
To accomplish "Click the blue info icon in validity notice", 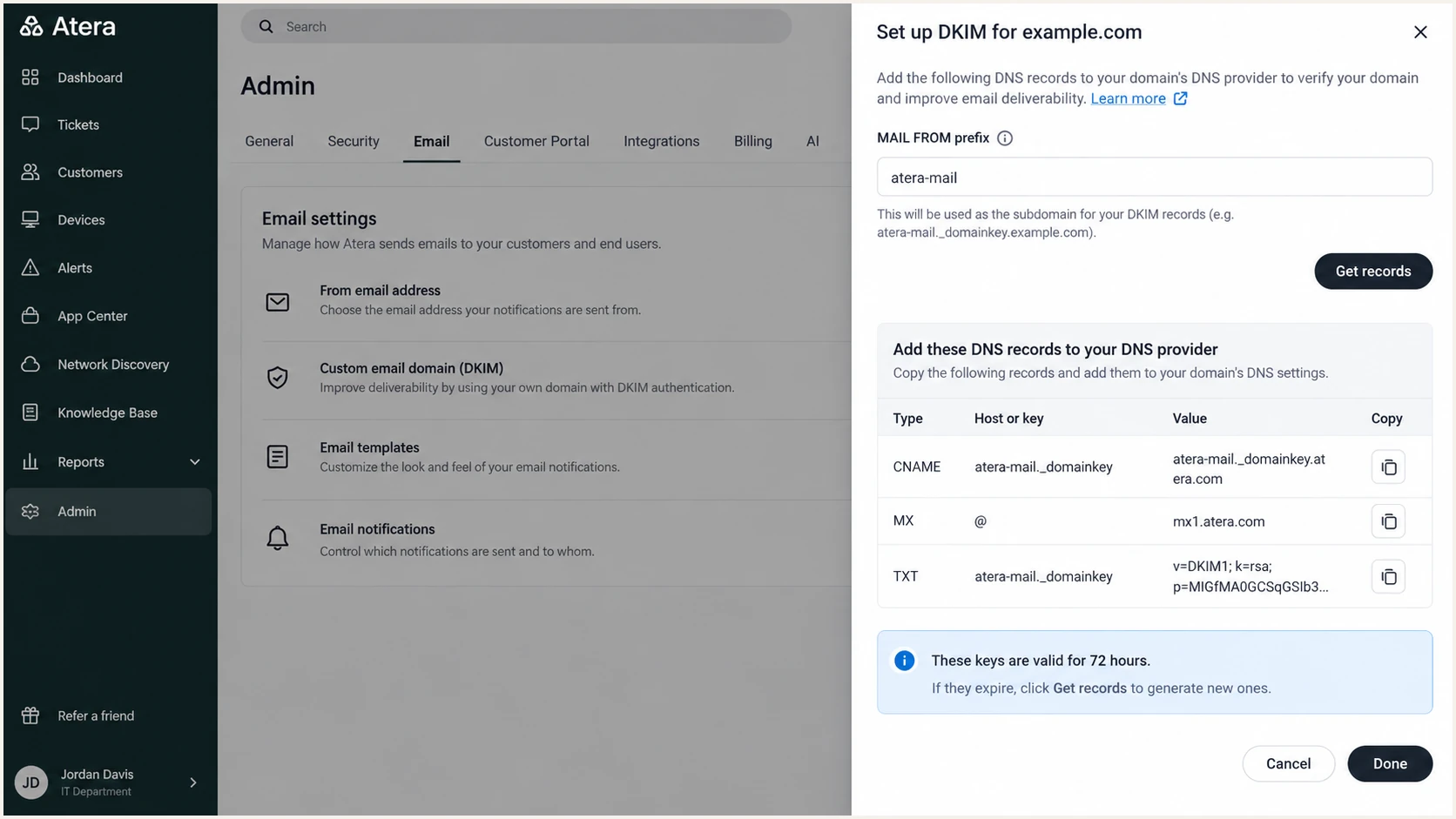I will point(905,661).
